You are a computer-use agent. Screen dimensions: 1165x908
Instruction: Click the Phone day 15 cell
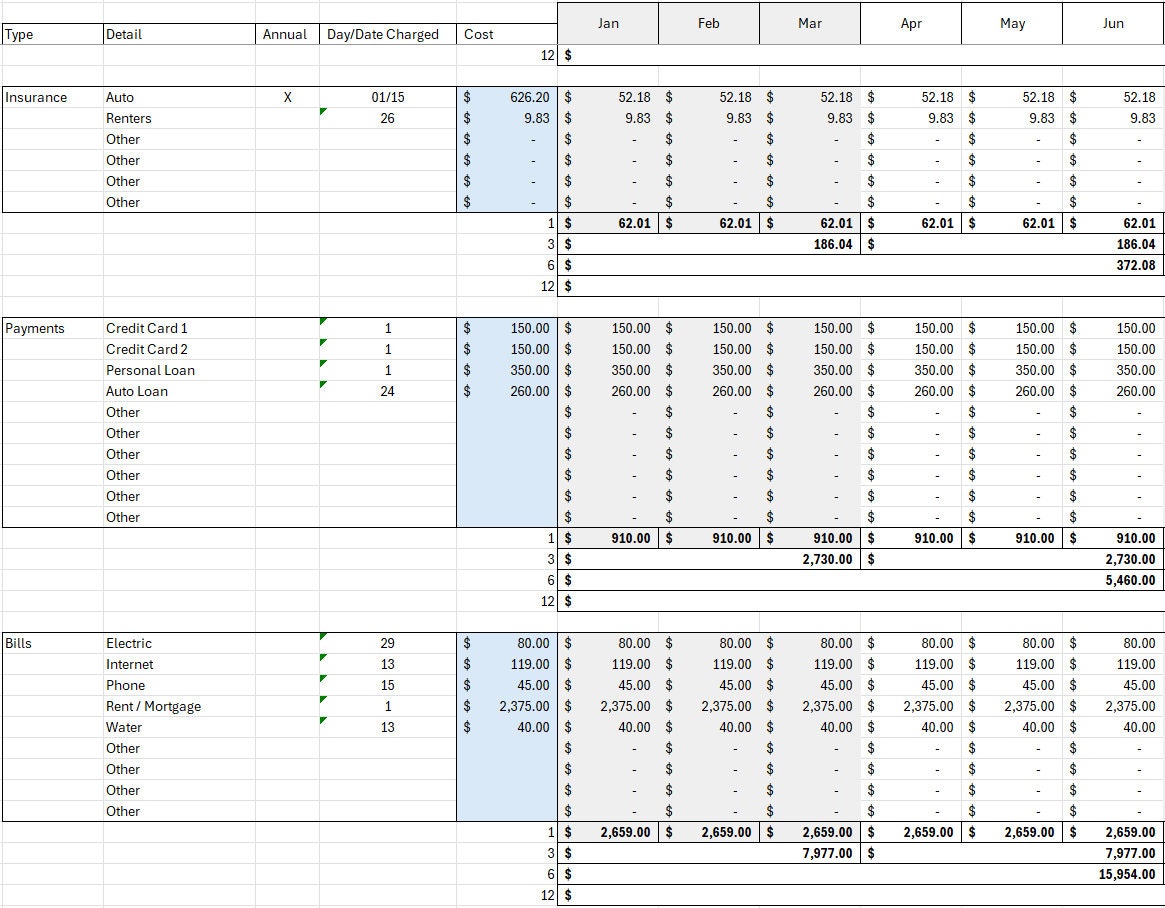(x=388, y=685)
